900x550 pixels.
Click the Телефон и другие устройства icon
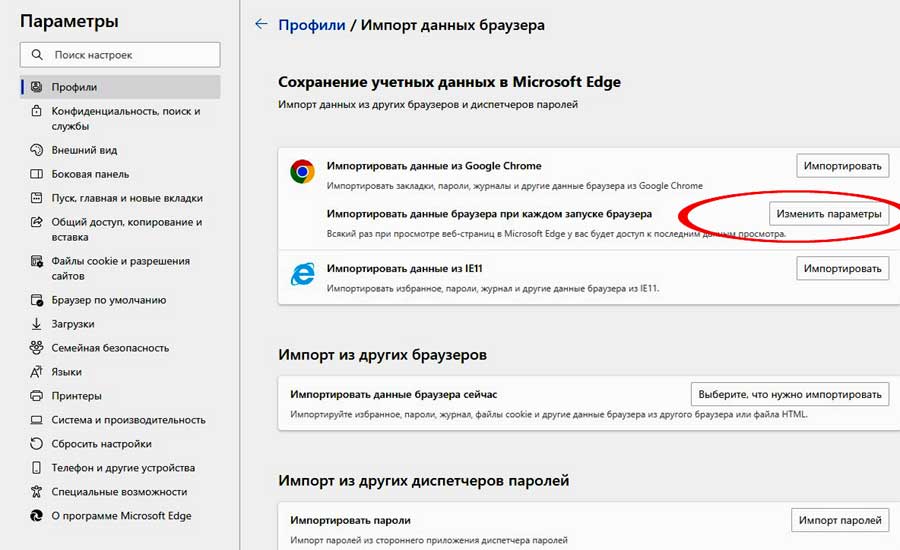click(x=36, y=467)
